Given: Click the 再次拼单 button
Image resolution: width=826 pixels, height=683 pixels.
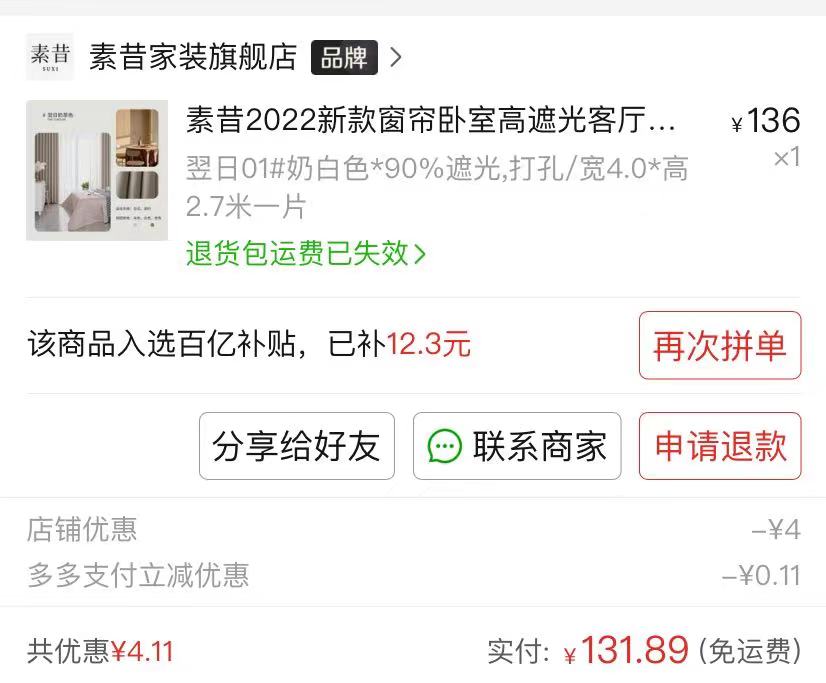Looking at the screenshot, I should 720,345.
